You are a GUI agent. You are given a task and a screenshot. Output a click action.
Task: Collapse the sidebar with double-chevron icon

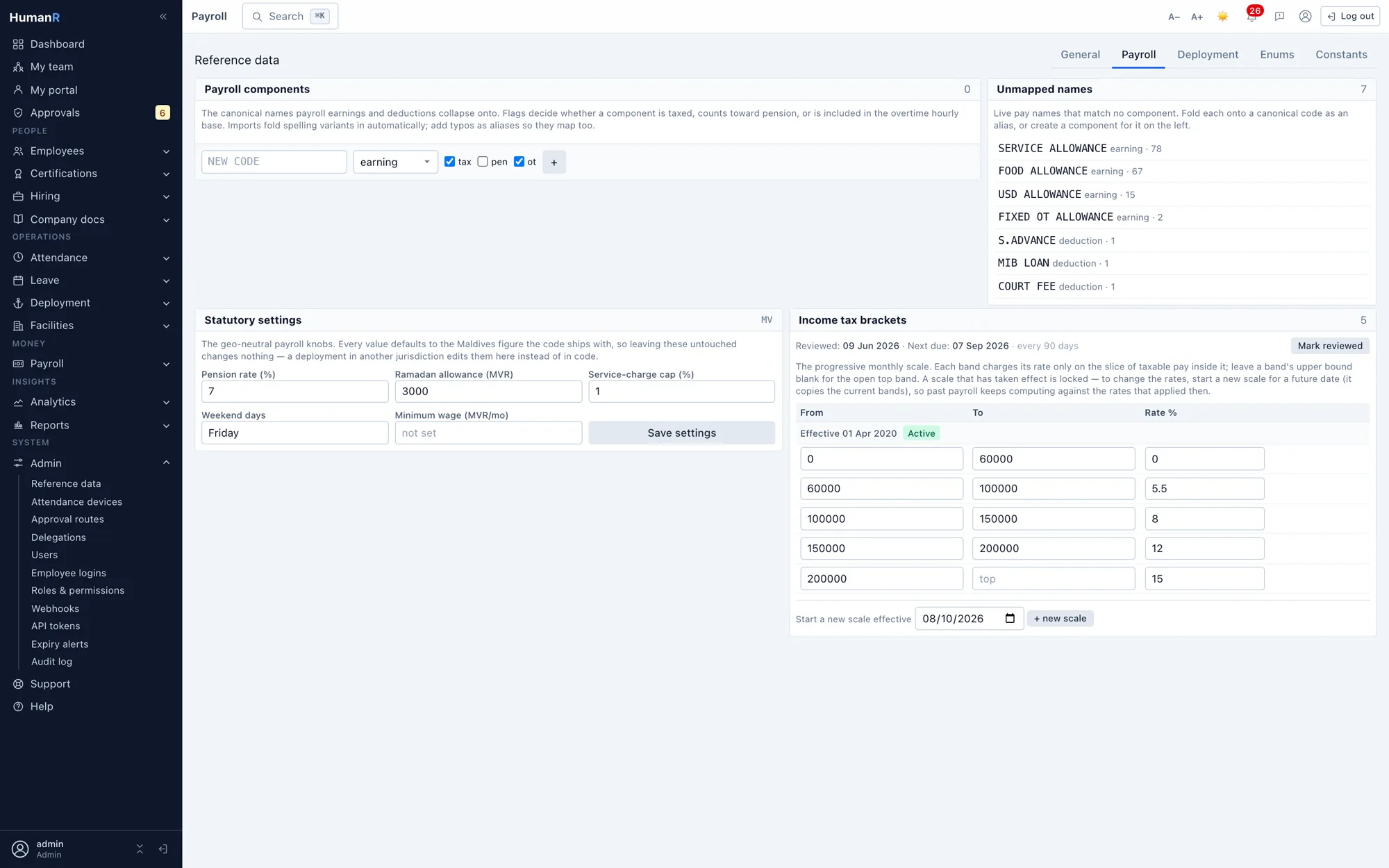coord(163,17)
